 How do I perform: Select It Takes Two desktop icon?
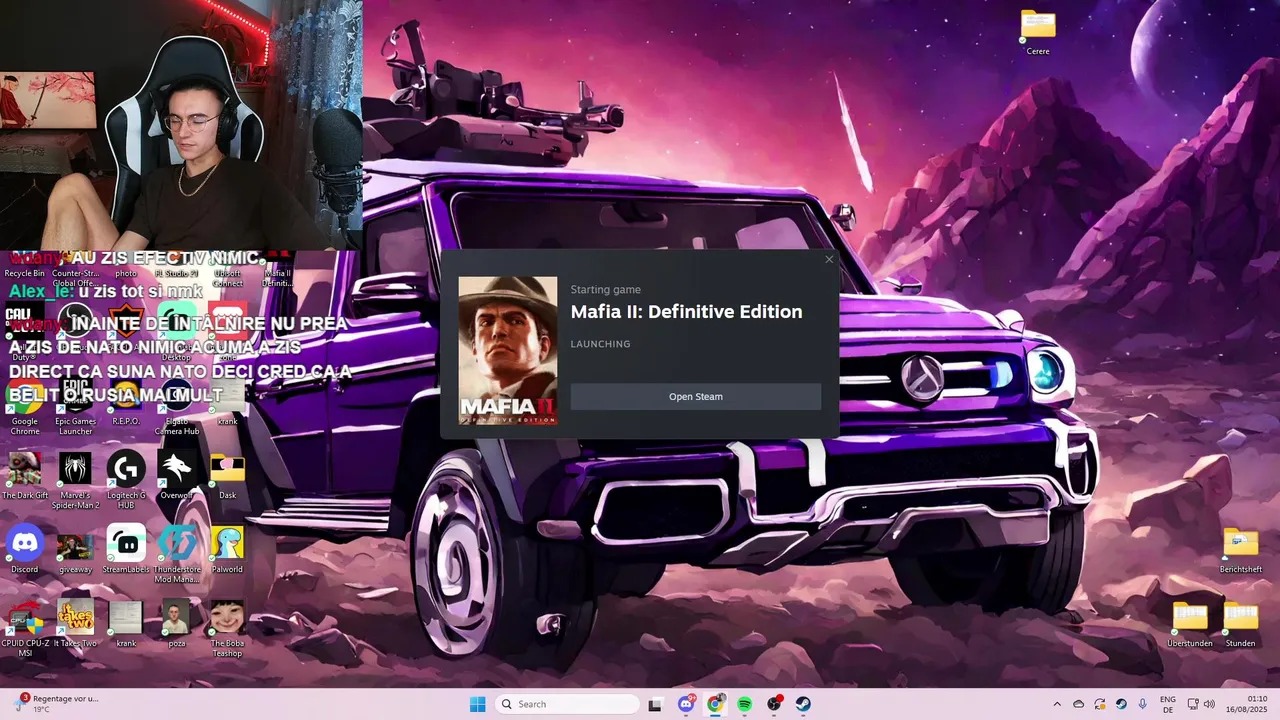coord(75,623)
